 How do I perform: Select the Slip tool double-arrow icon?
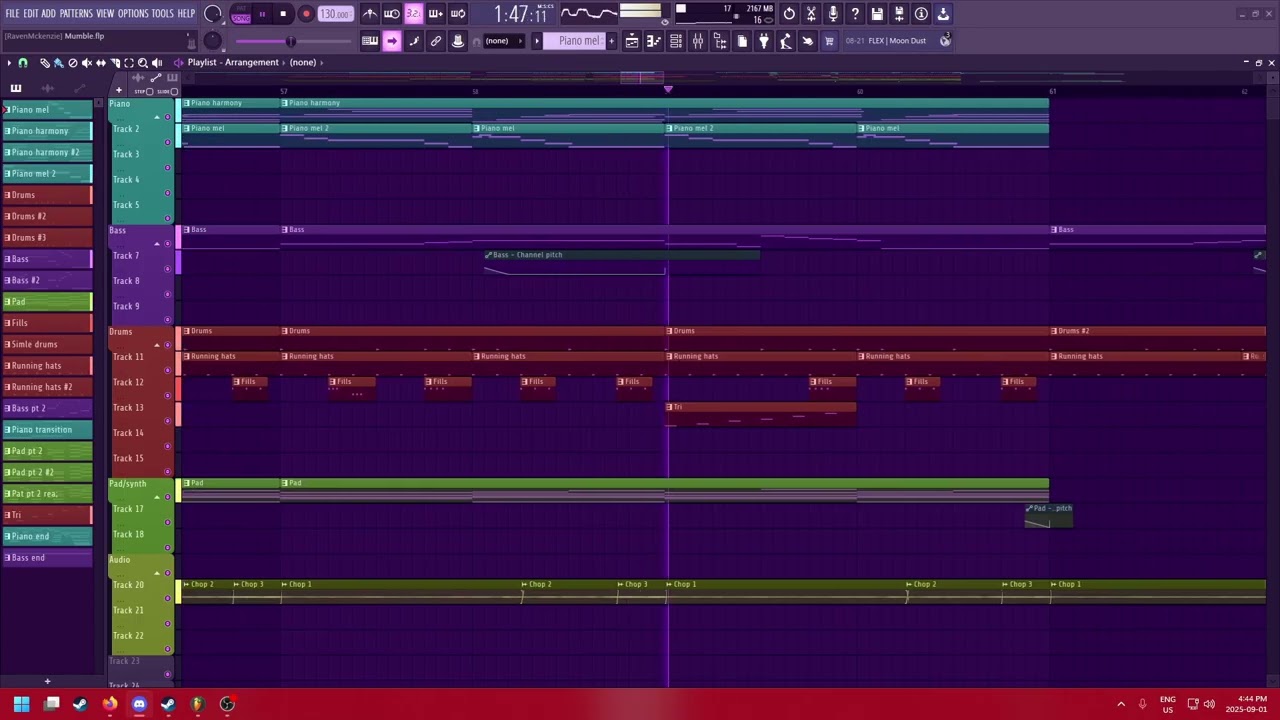(101, 62)
